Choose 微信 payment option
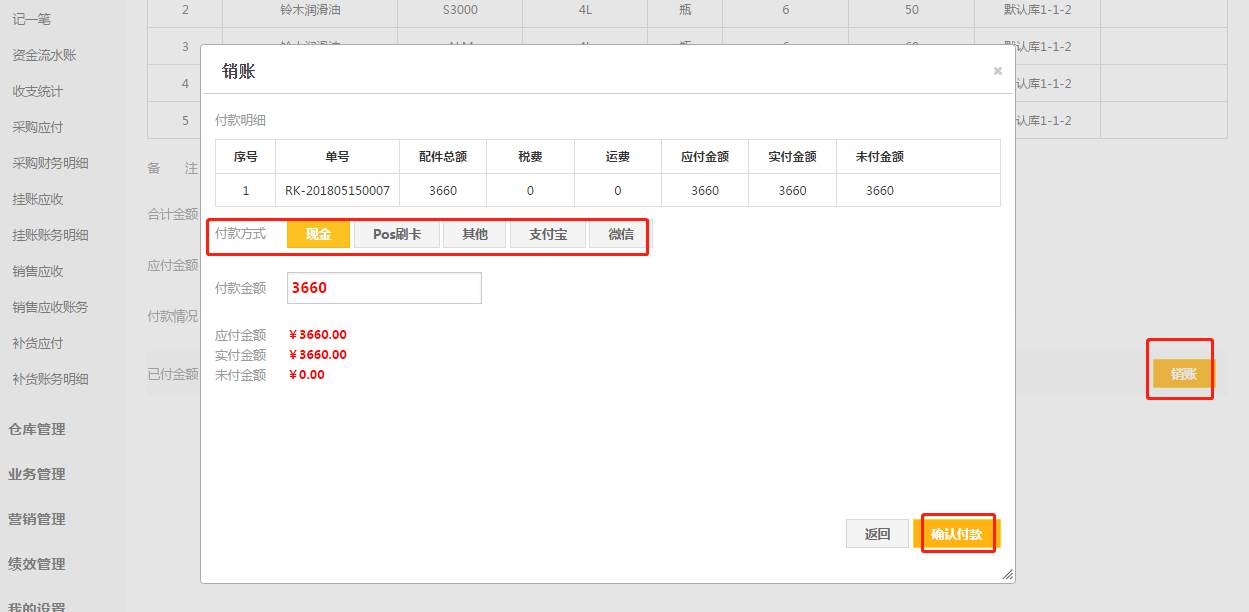The image size is (1249, 612). [x=620, y=234]
